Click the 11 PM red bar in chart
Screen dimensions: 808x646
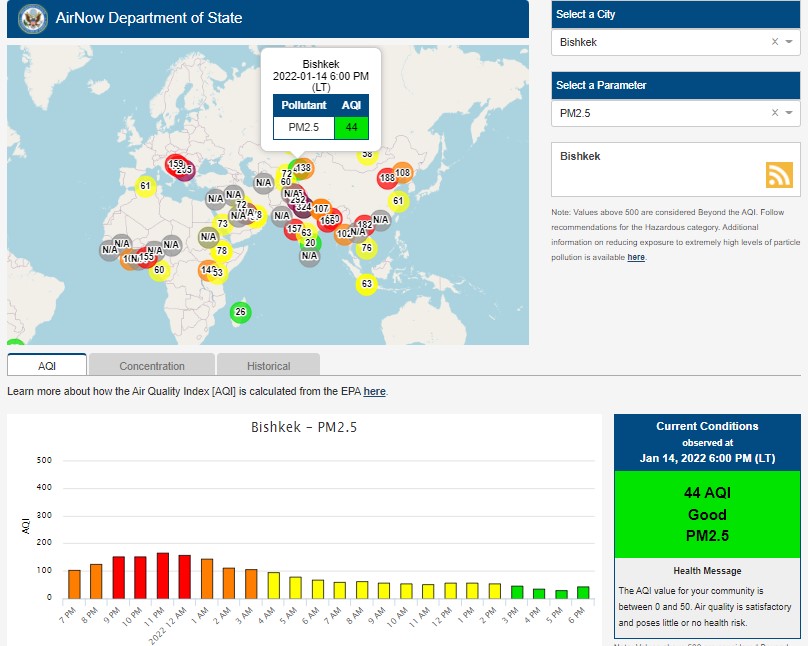click(x=162, y=575)
